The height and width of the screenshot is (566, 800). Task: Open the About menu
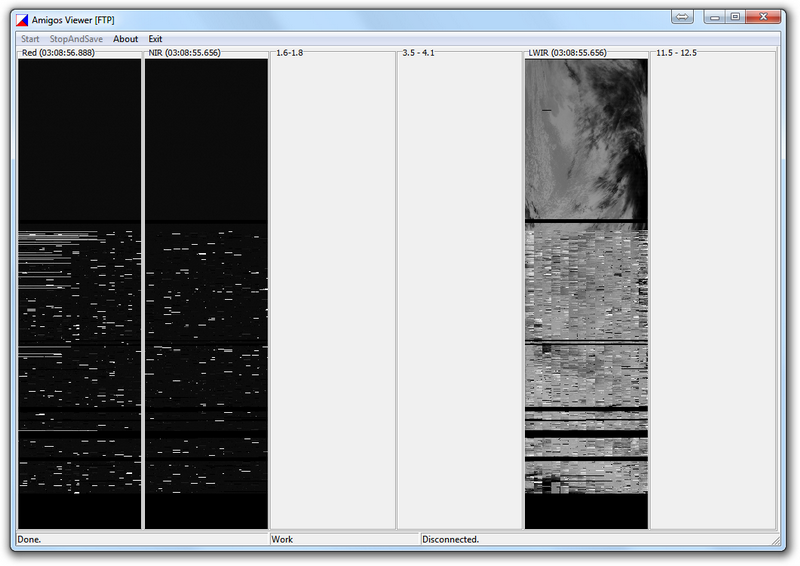pyautogui.click(x=126, y=39)
